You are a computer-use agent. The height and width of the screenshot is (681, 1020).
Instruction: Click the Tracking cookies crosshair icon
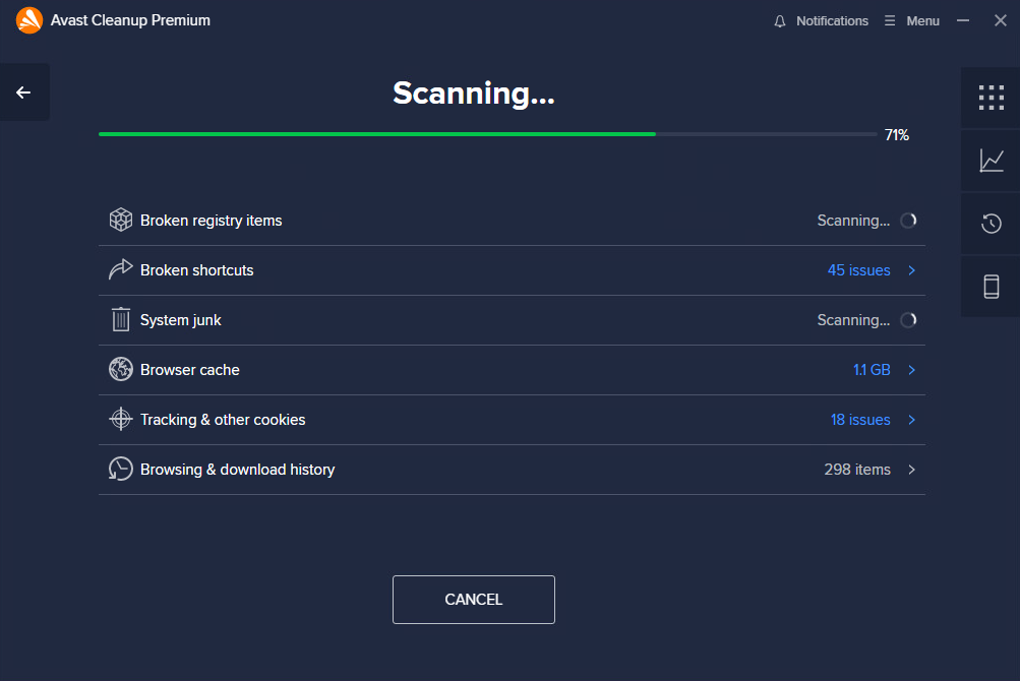pos(121,420)
